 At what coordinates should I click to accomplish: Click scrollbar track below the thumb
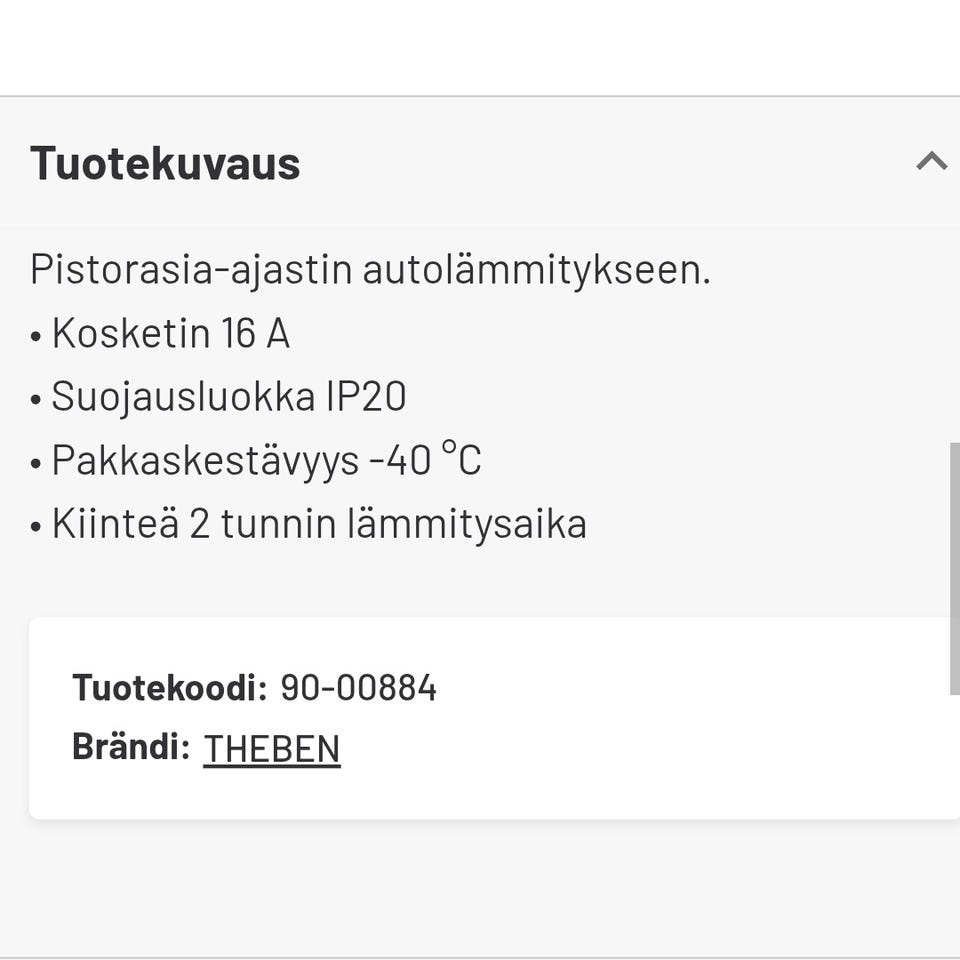(x=954, y=800)
